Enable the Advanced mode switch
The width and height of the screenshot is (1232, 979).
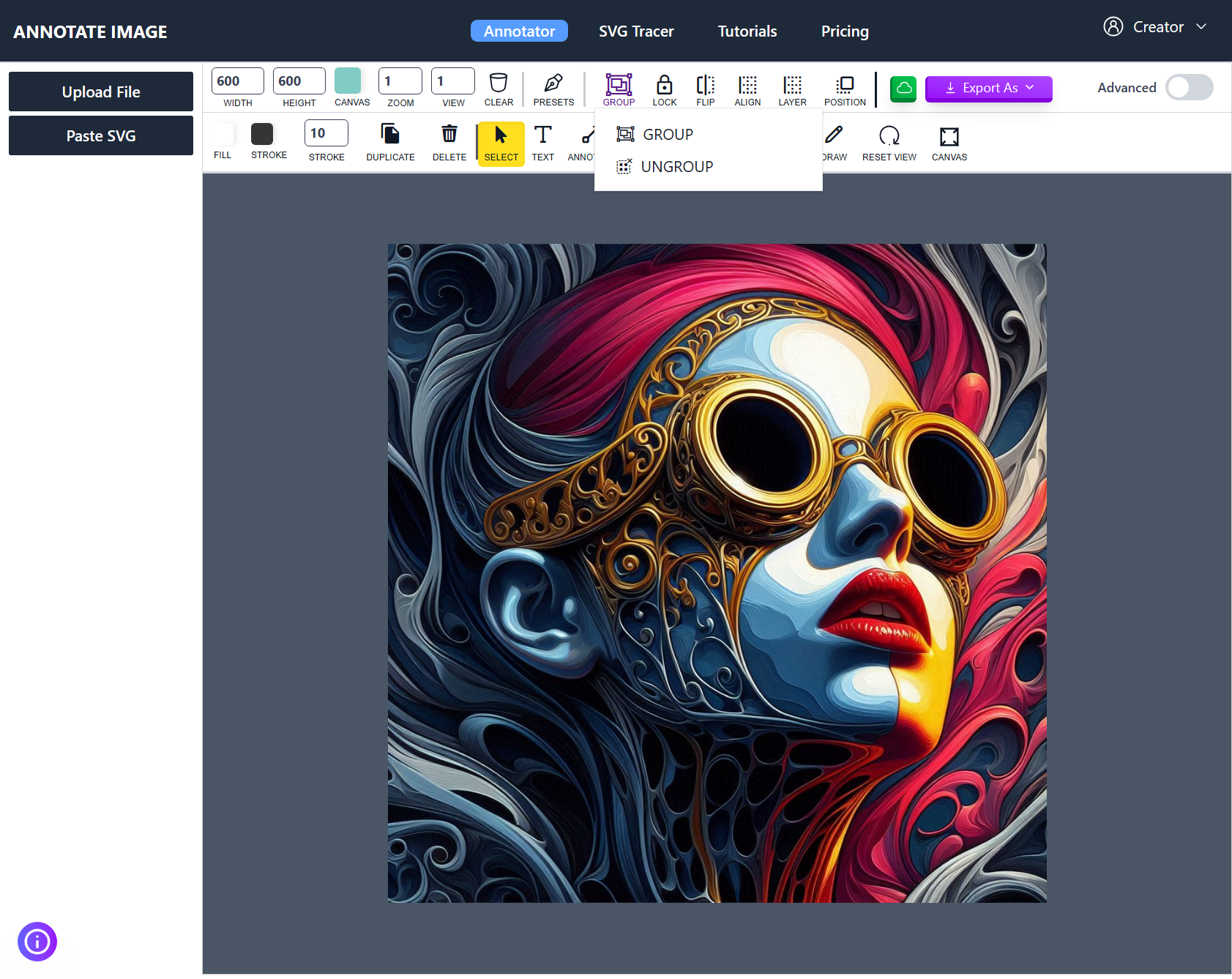click(x=1189, y=87)
